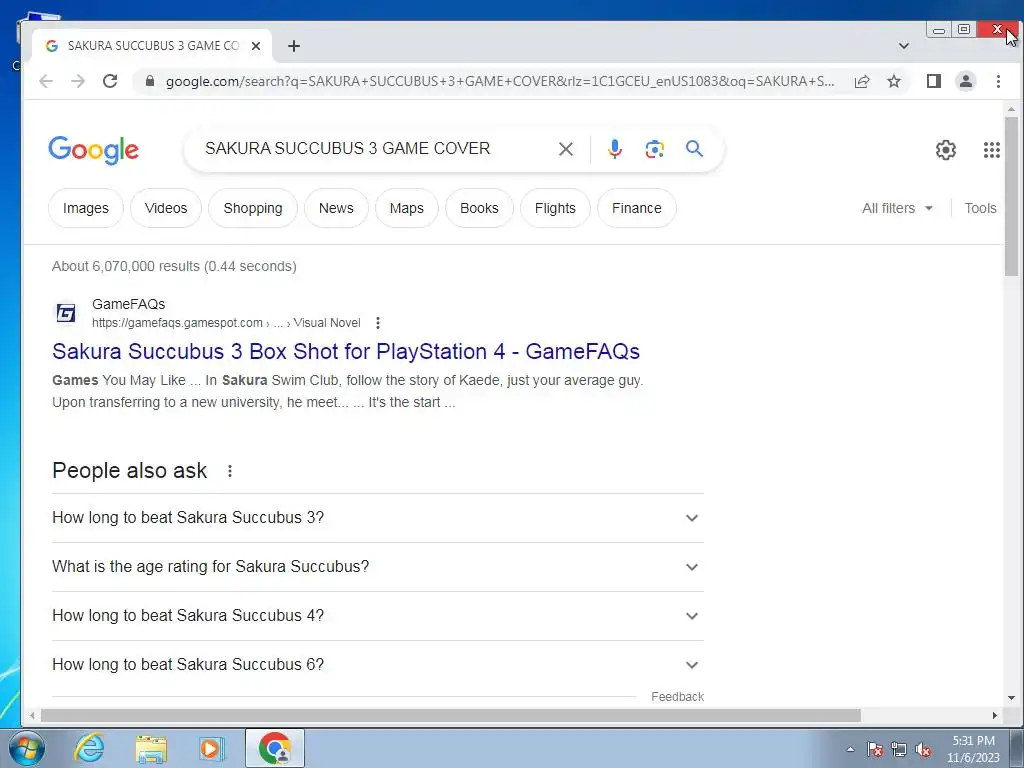
Task: Expand How long to beat Sakura Succubus 3?
Action: 377,518
